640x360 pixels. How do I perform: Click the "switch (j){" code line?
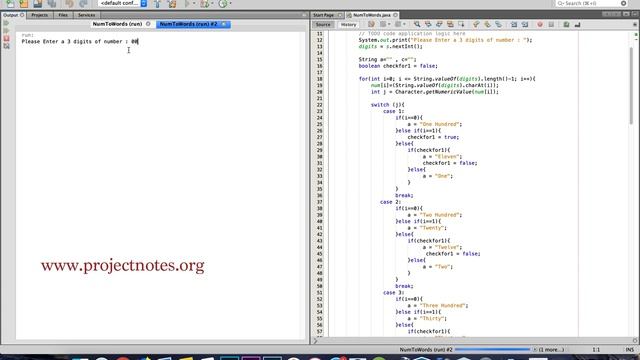pyautogui.click(x=387, y=105)
